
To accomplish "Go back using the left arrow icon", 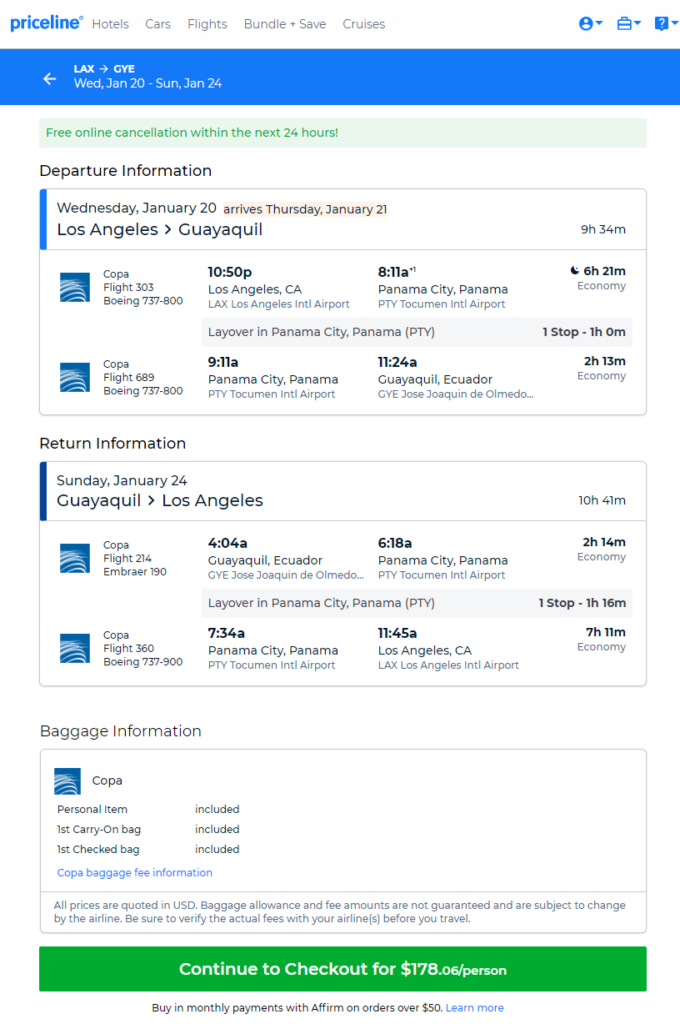I will [50, 79].
